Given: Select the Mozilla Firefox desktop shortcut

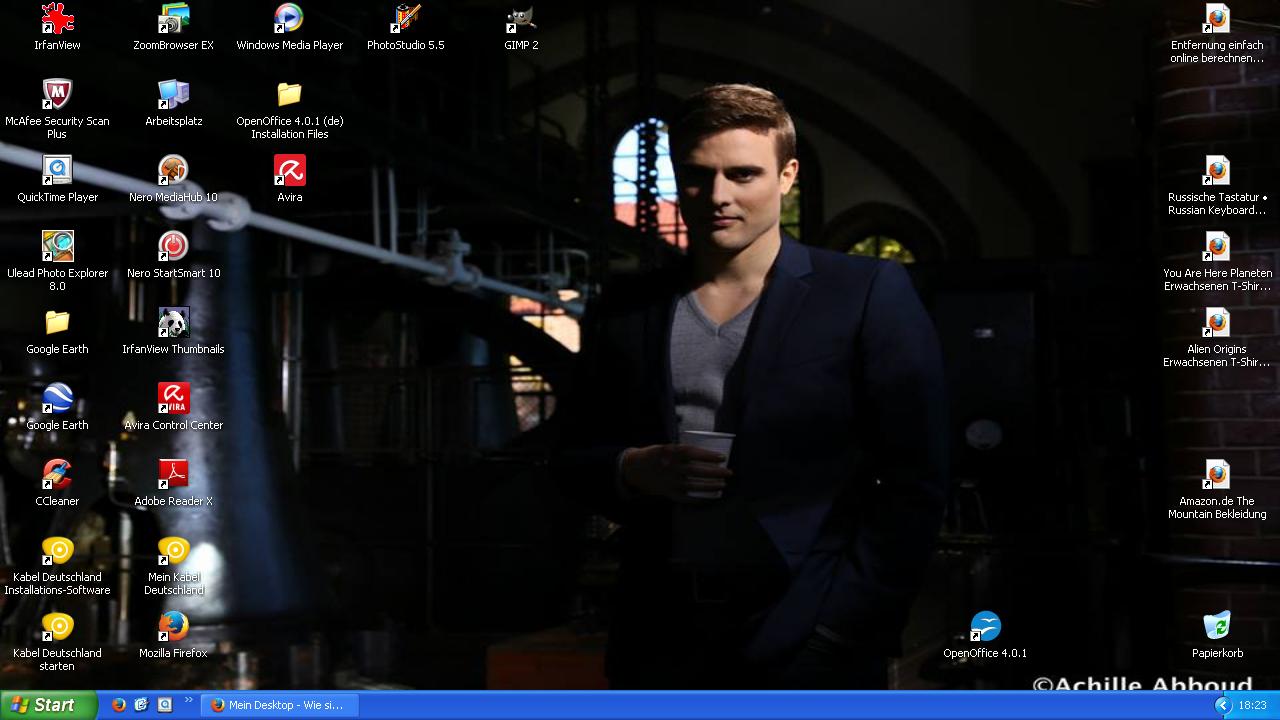Looking at the screenshot, I should (173, 627).
